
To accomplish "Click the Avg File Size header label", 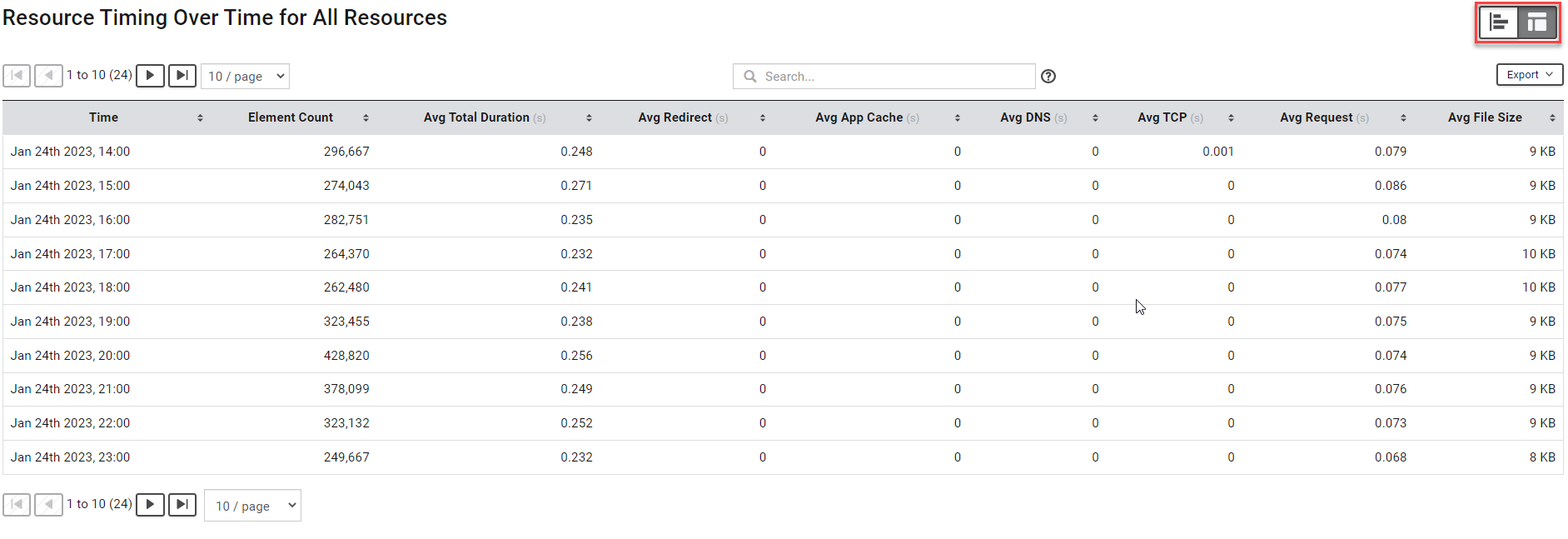I will point(1485,117).
